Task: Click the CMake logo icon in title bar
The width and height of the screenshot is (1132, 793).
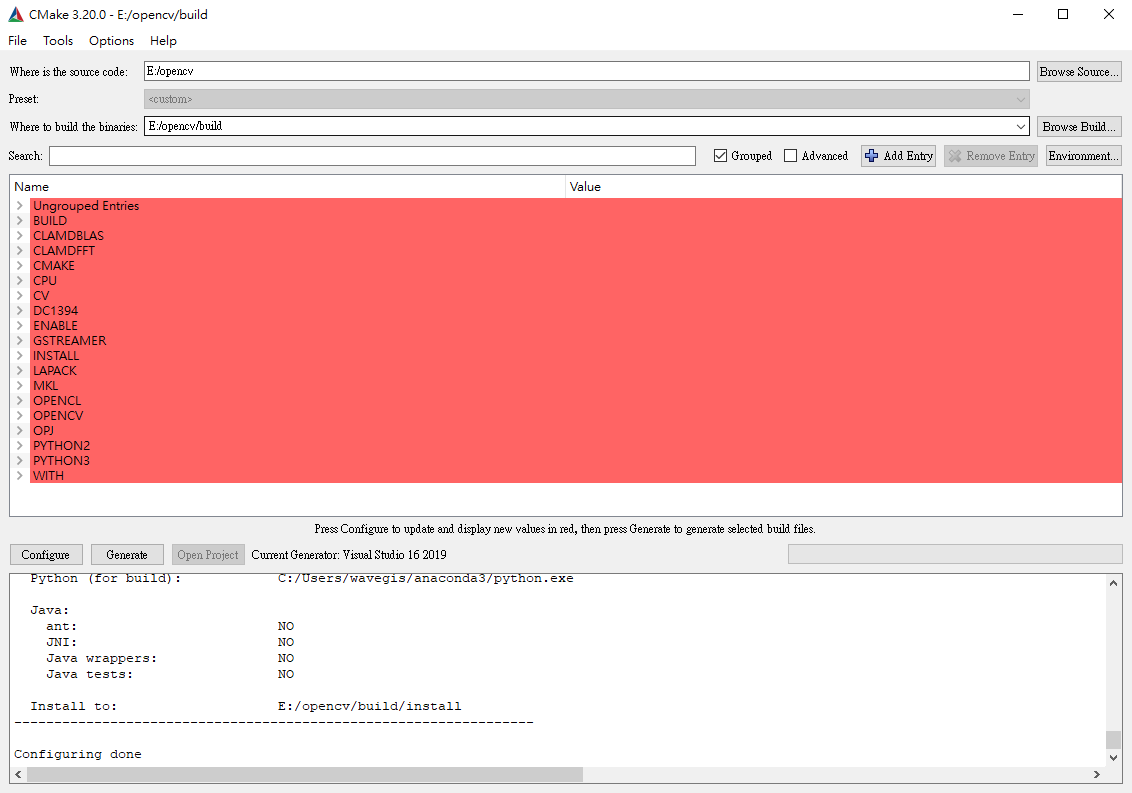Action: pos(16,14)
